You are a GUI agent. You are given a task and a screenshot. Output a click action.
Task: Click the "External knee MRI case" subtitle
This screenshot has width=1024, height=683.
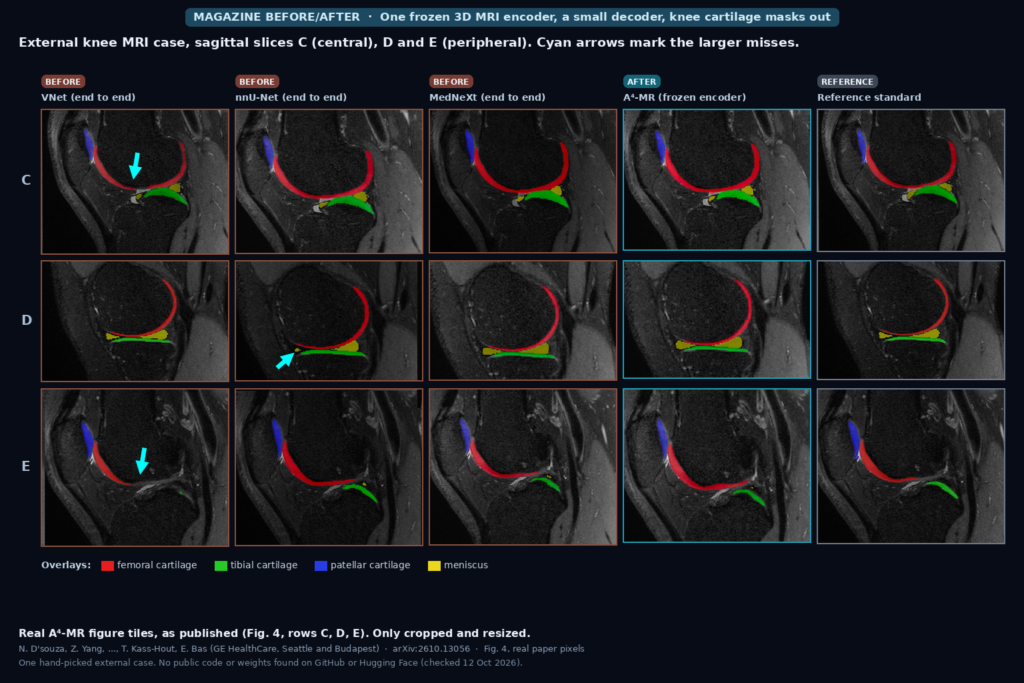pyautogui.click(x=409, y=43)
